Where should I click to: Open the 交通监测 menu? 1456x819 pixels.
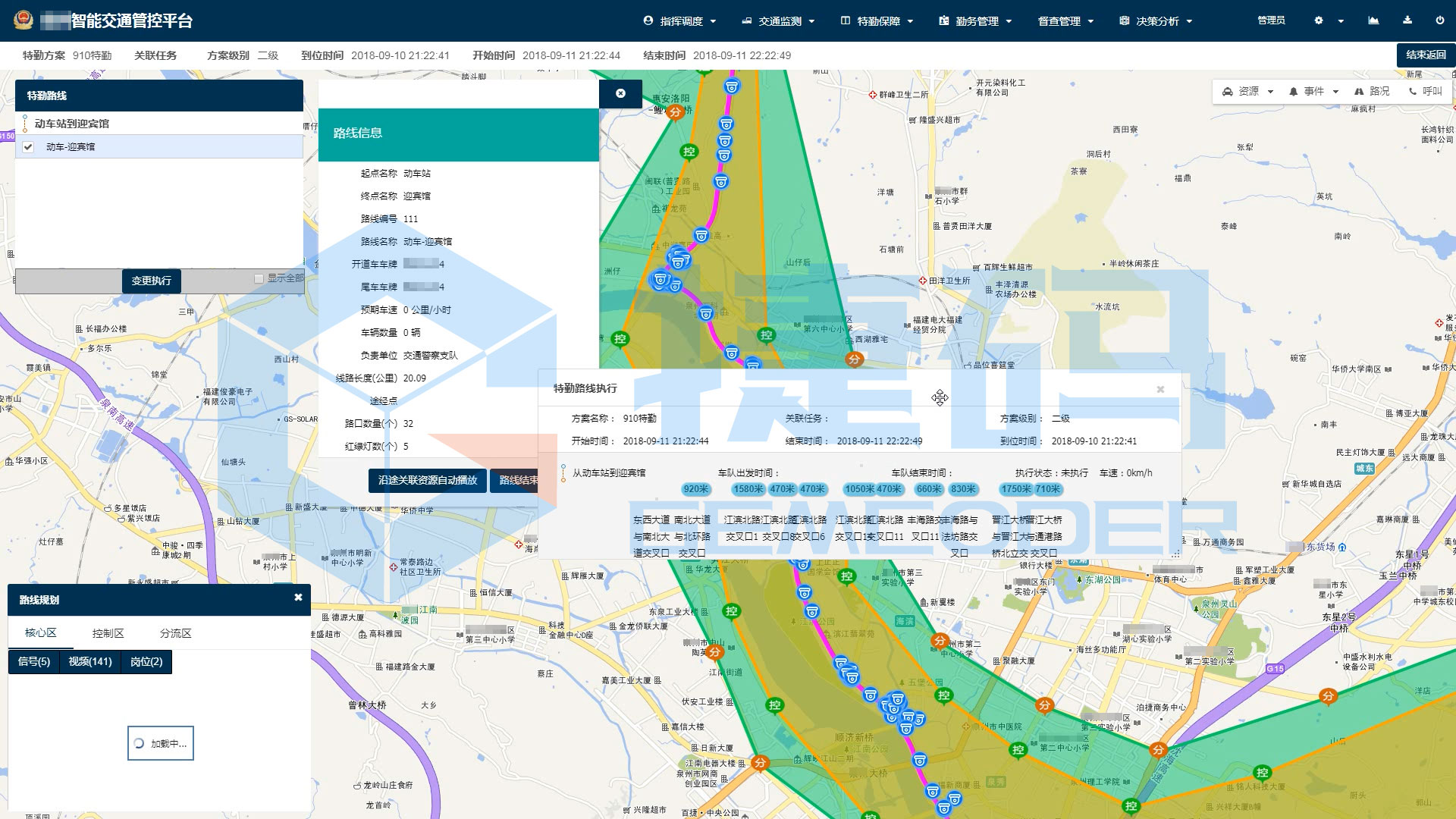tap(778, 21)
